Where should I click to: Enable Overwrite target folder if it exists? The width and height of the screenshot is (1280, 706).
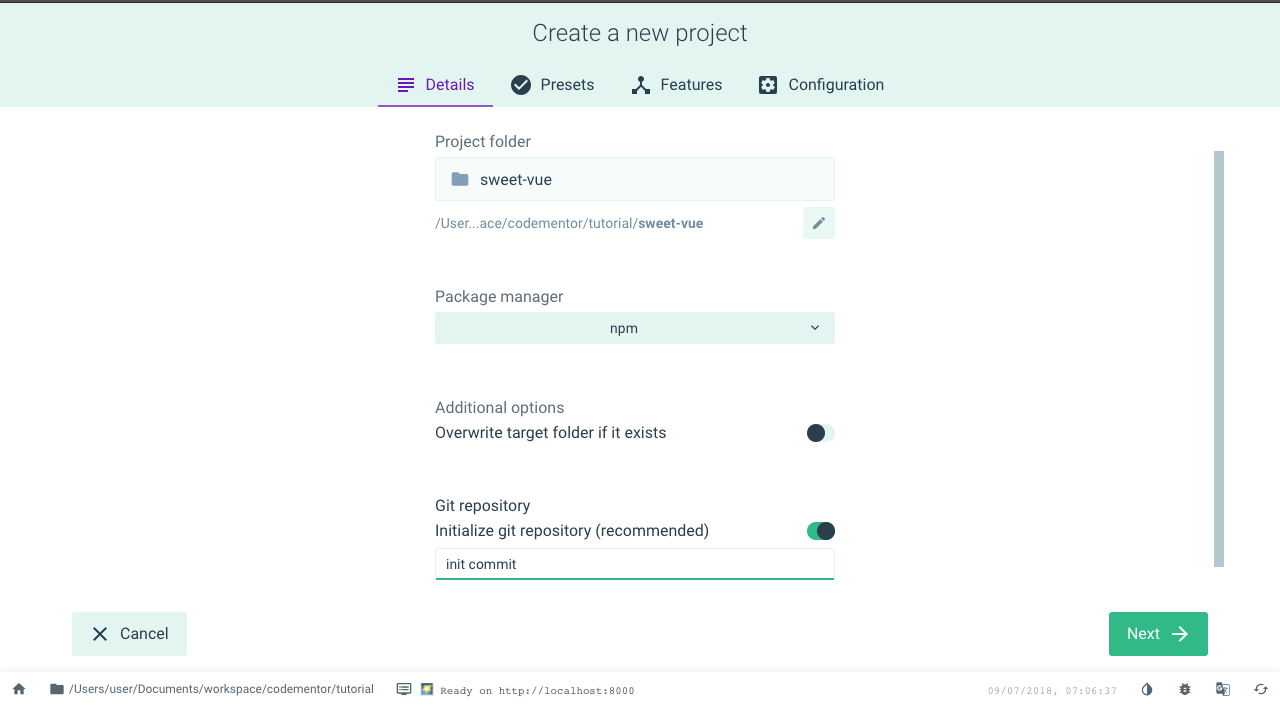[820, 432]
